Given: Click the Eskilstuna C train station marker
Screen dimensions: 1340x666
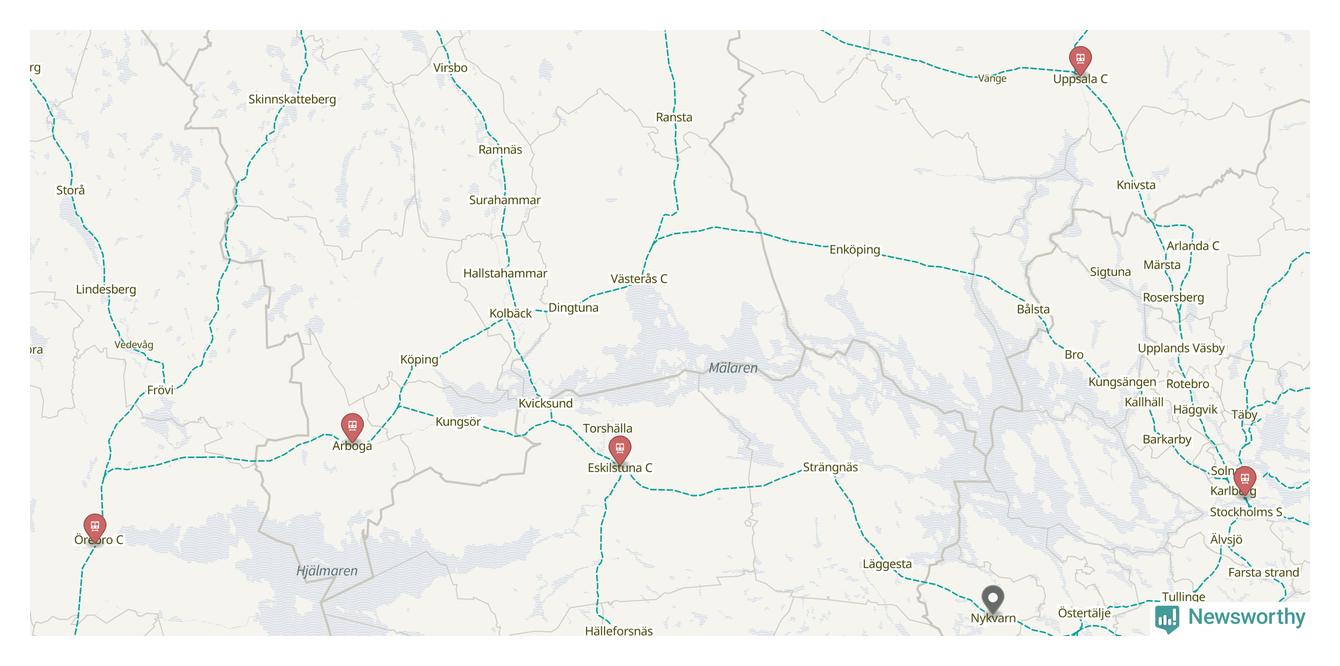Looking at the screenshot, I should point(620,450).
